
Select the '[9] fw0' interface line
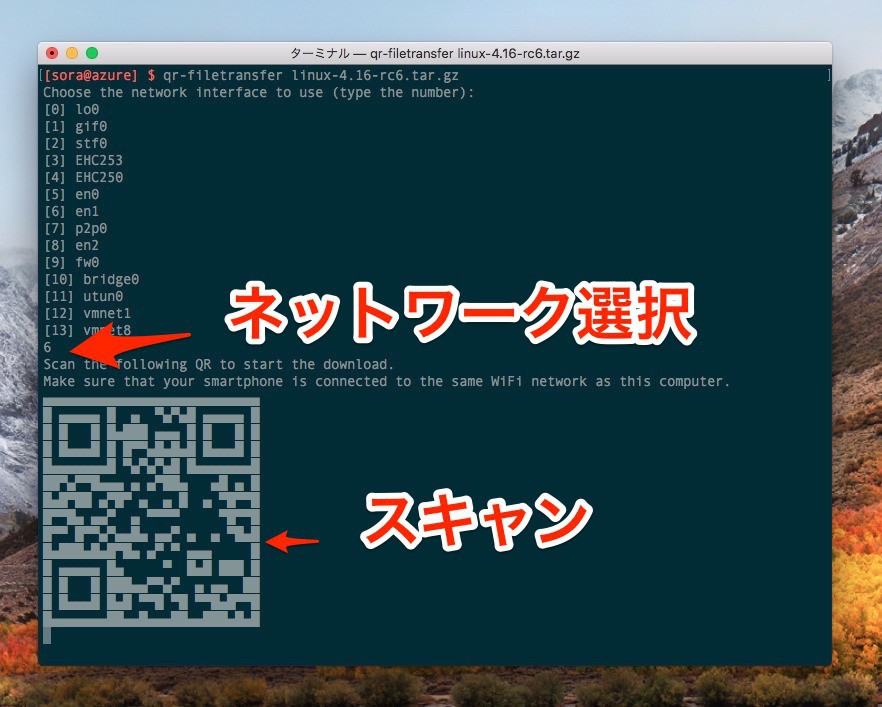(x=71, y=262)
